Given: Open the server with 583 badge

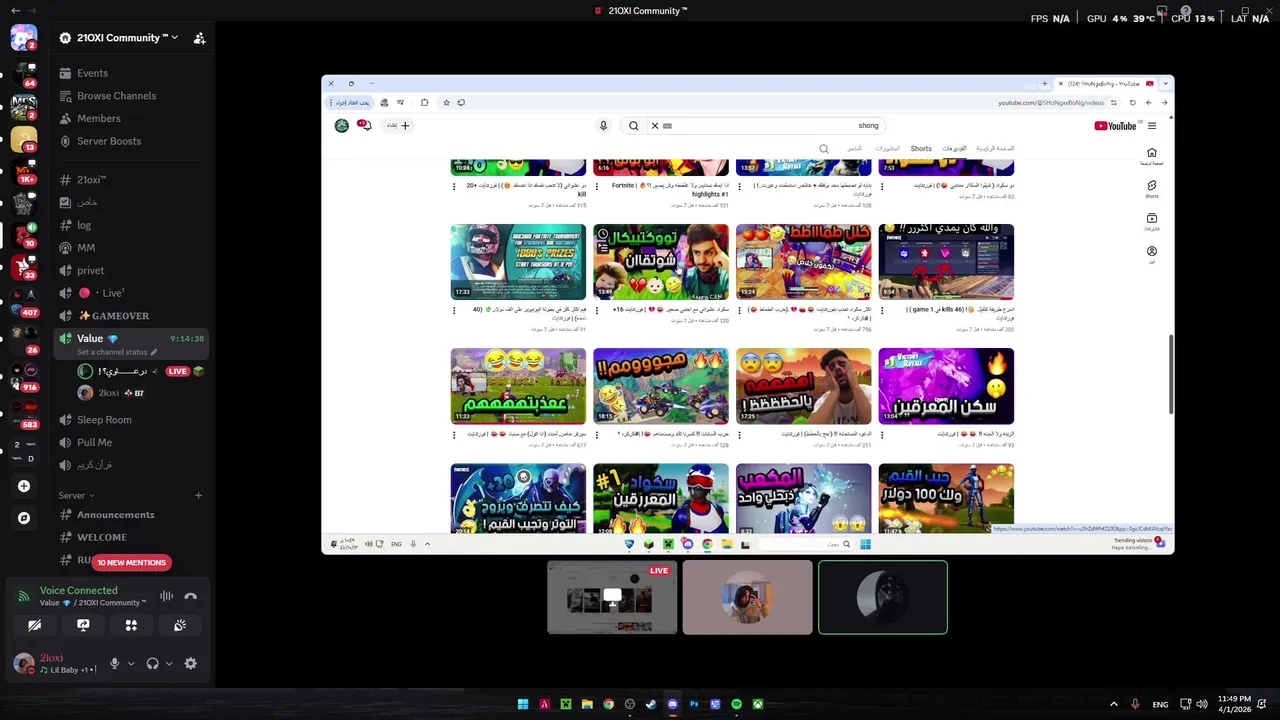Looking at the screenshot, I should coord(23,413).
